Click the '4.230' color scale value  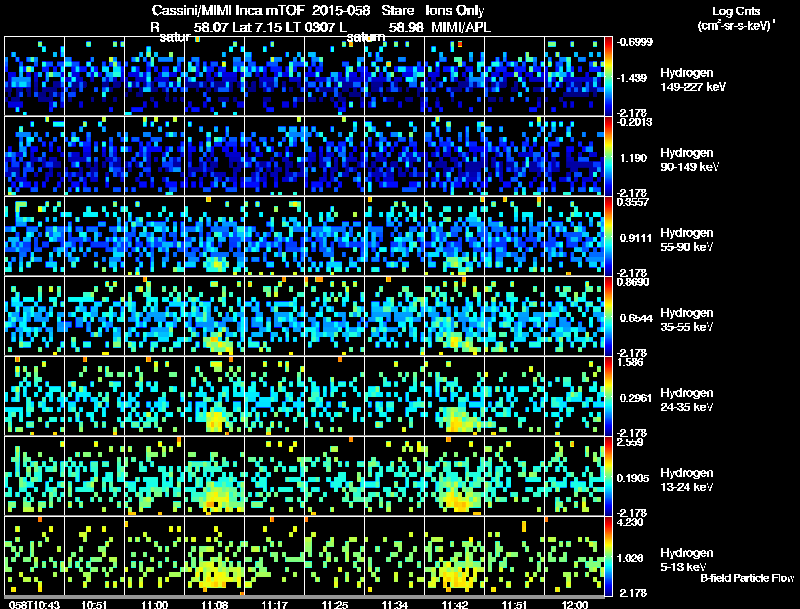coord(630,522)
